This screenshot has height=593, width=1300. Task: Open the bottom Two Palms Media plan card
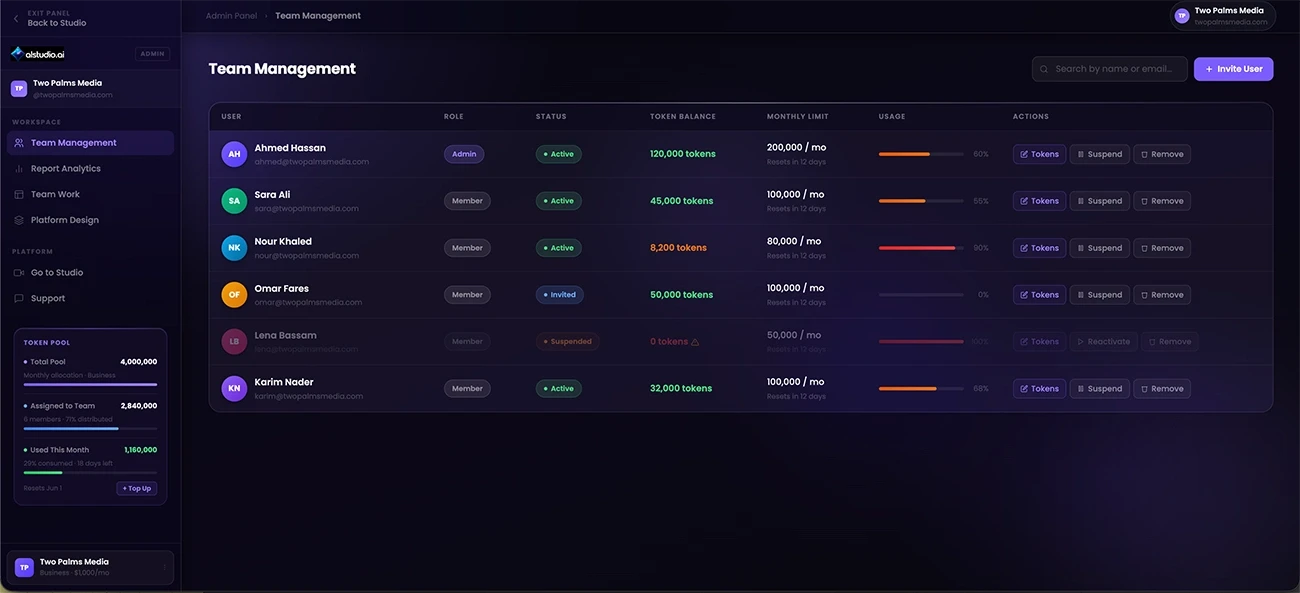pyautogui.click(x=90, y=567)
